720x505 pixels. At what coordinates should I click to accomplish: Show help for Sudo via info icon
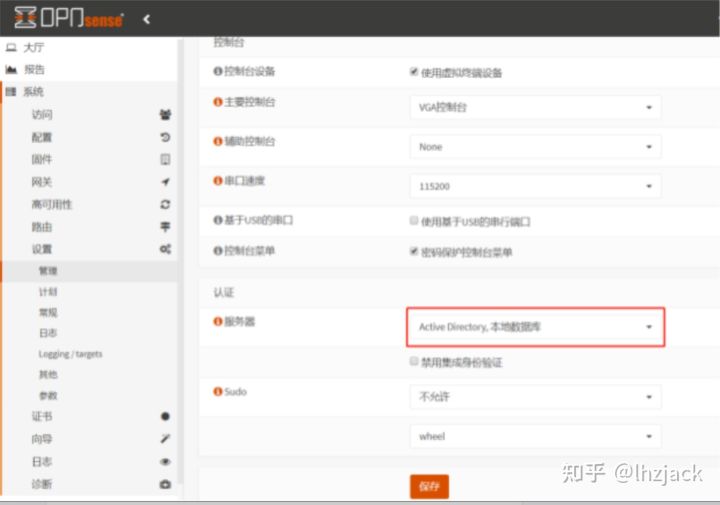[x=218, y=392]
